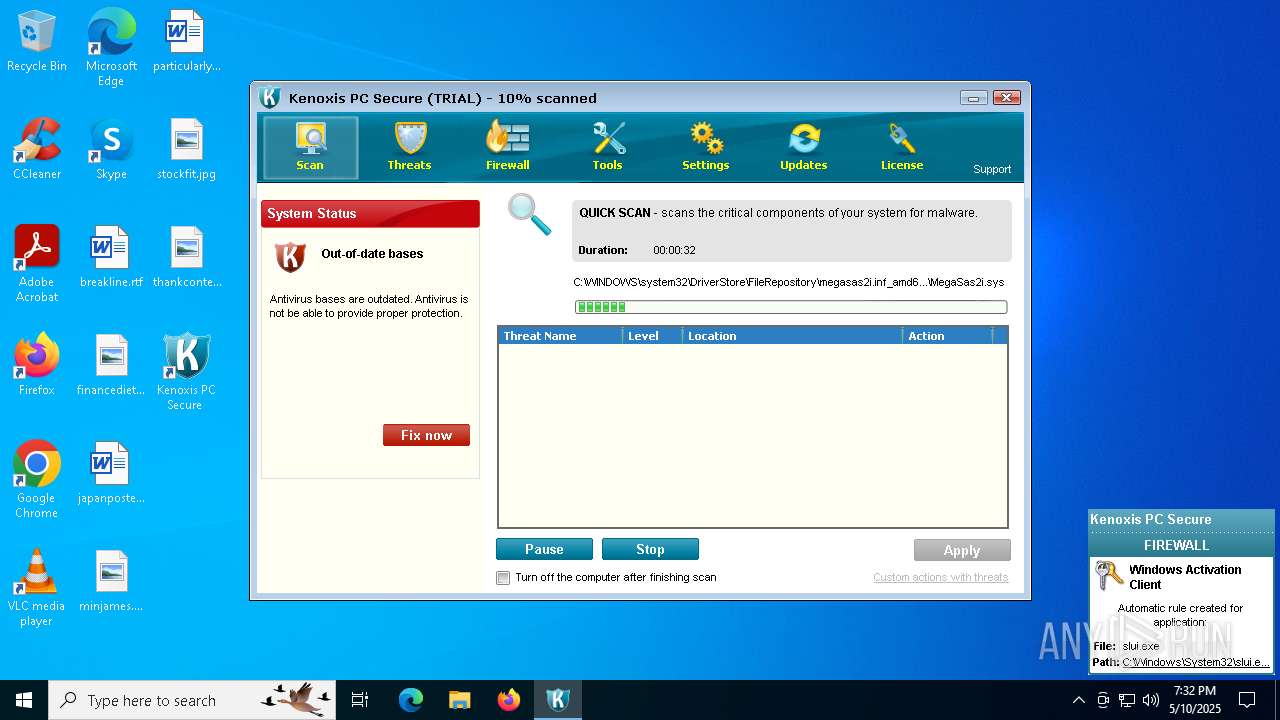Open thankconte... image file on desktop

186,258
